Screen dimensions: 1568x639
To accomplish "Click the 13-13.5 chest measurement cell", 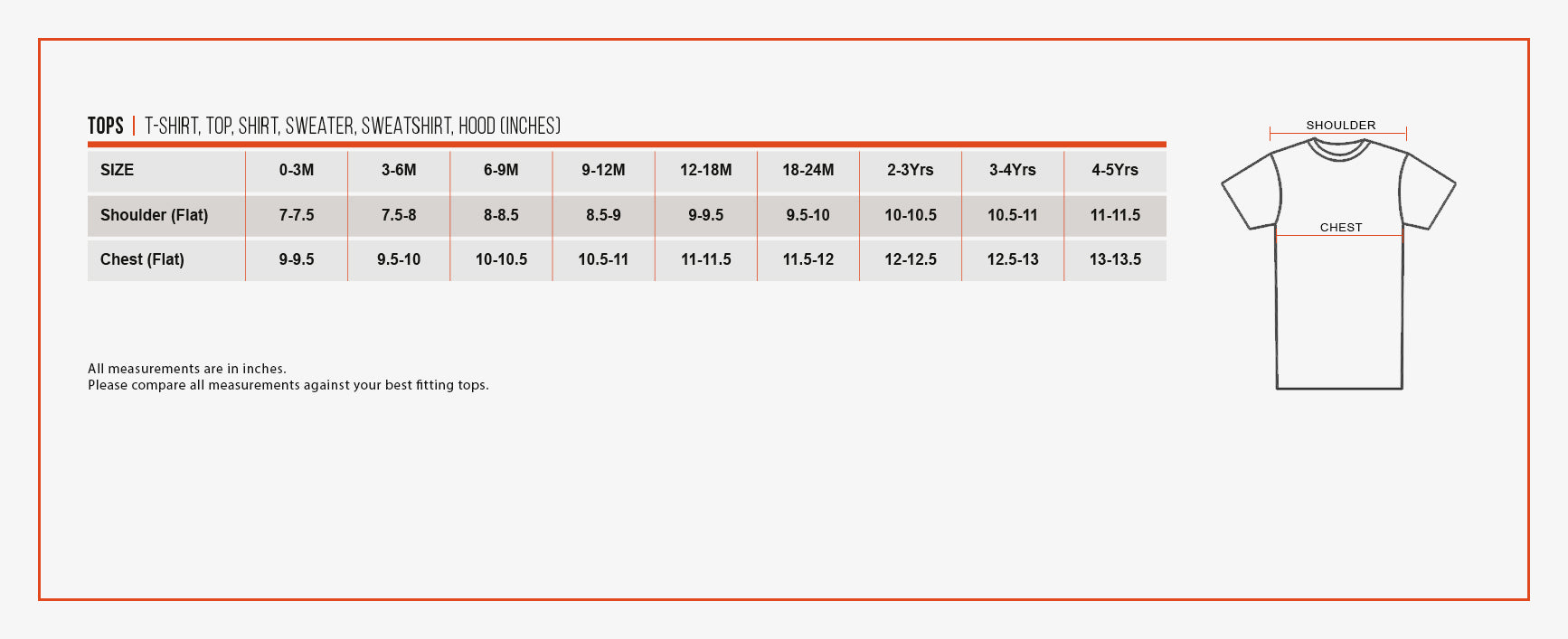I will coord(1115,259).
